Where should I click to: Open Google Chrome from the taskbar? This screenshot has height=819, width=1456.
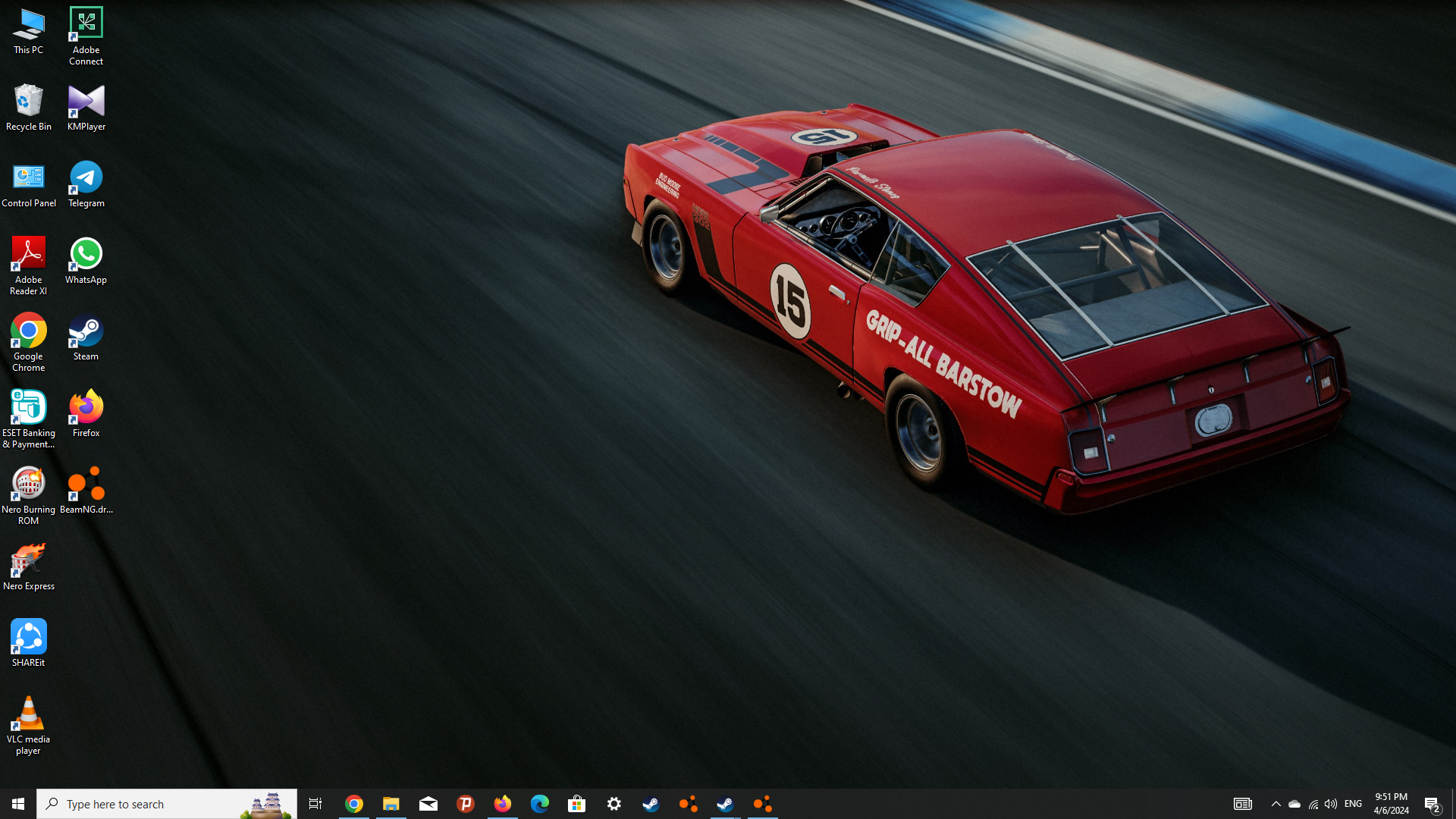[353, 804]
